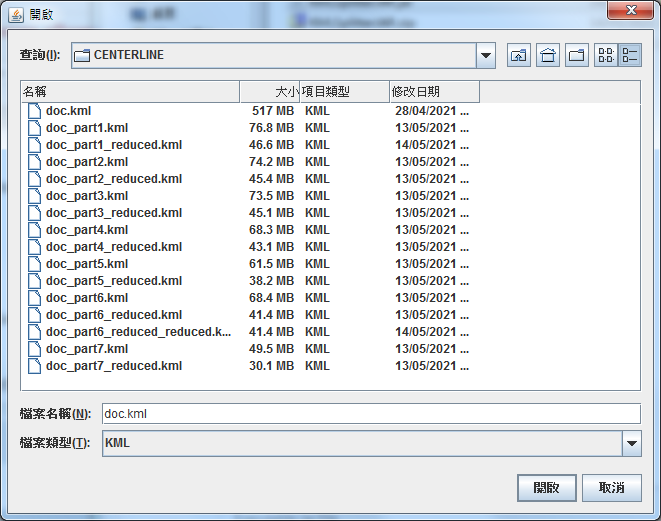Select the doc_part1.kml file icon
This screenshot has width=661, height=521.
[35, 128]
